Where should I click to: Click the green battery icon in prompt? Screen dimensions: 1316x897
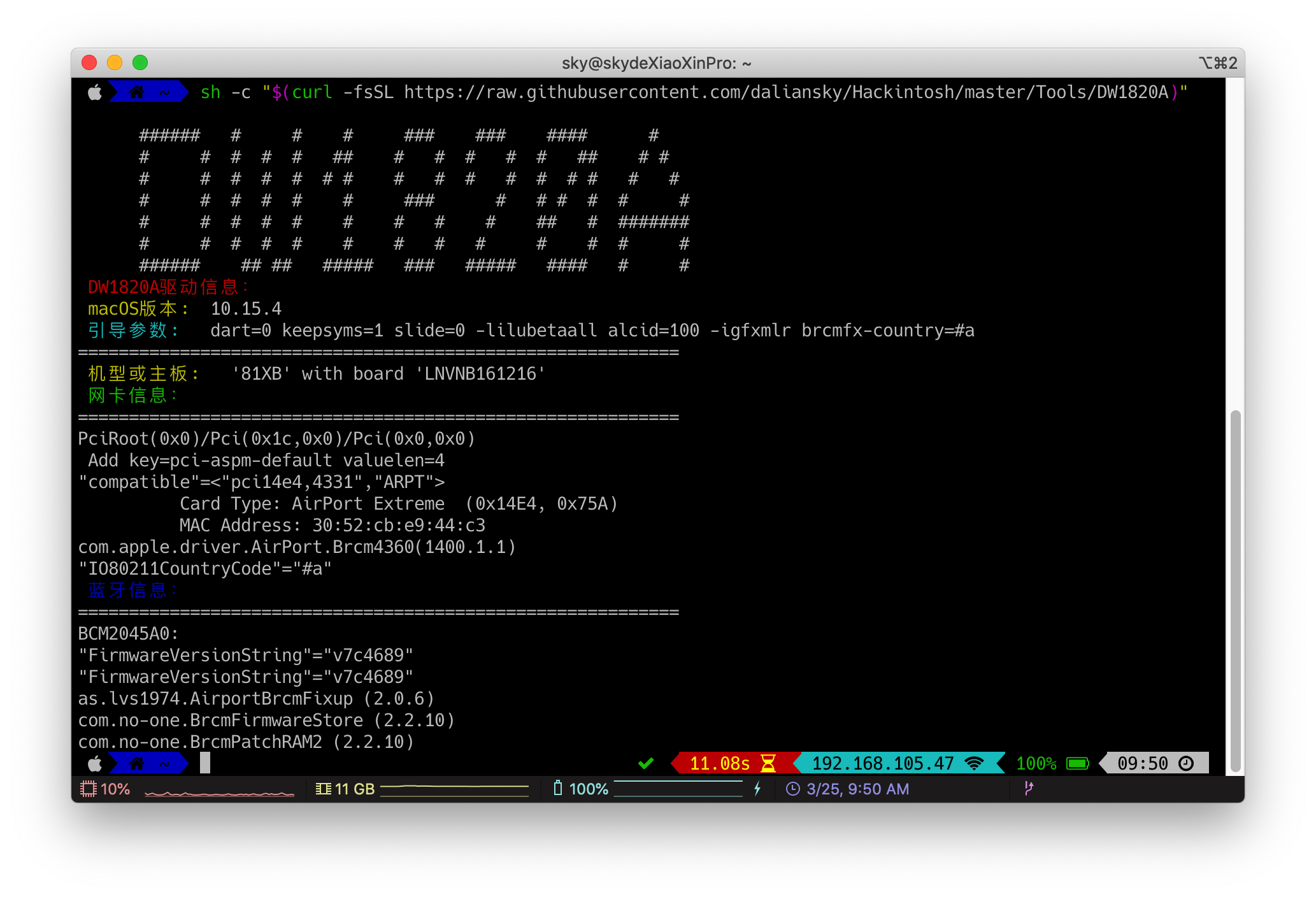coord(1078,763)
